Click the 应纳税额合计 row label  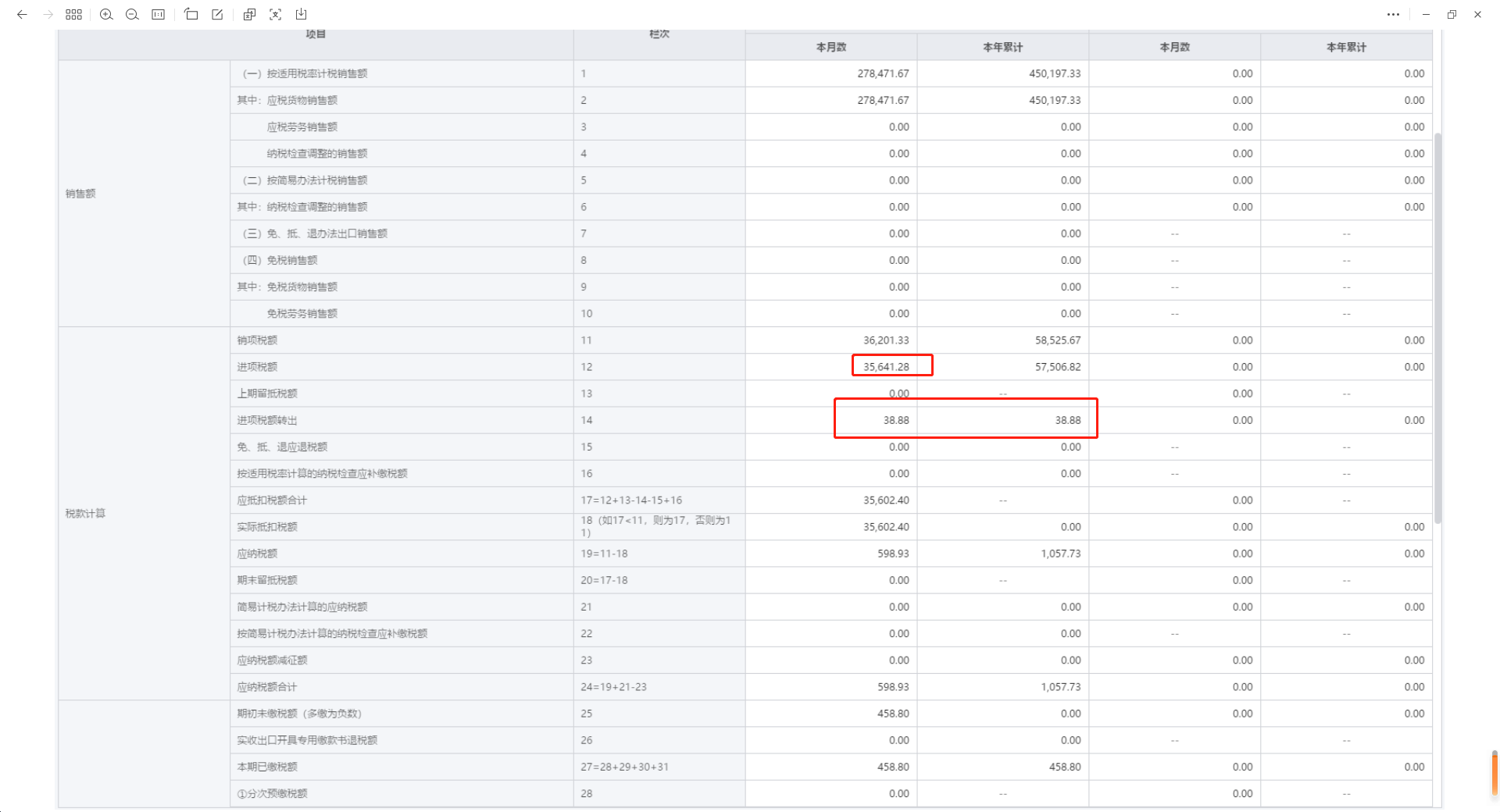tap(267, 687)
